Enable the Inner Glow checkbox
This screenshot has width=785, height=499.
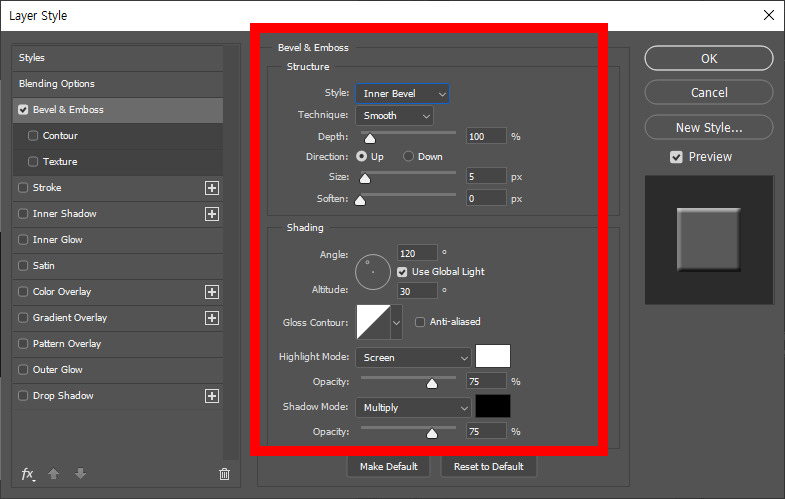pyautogui.click(x=23, y=240)
